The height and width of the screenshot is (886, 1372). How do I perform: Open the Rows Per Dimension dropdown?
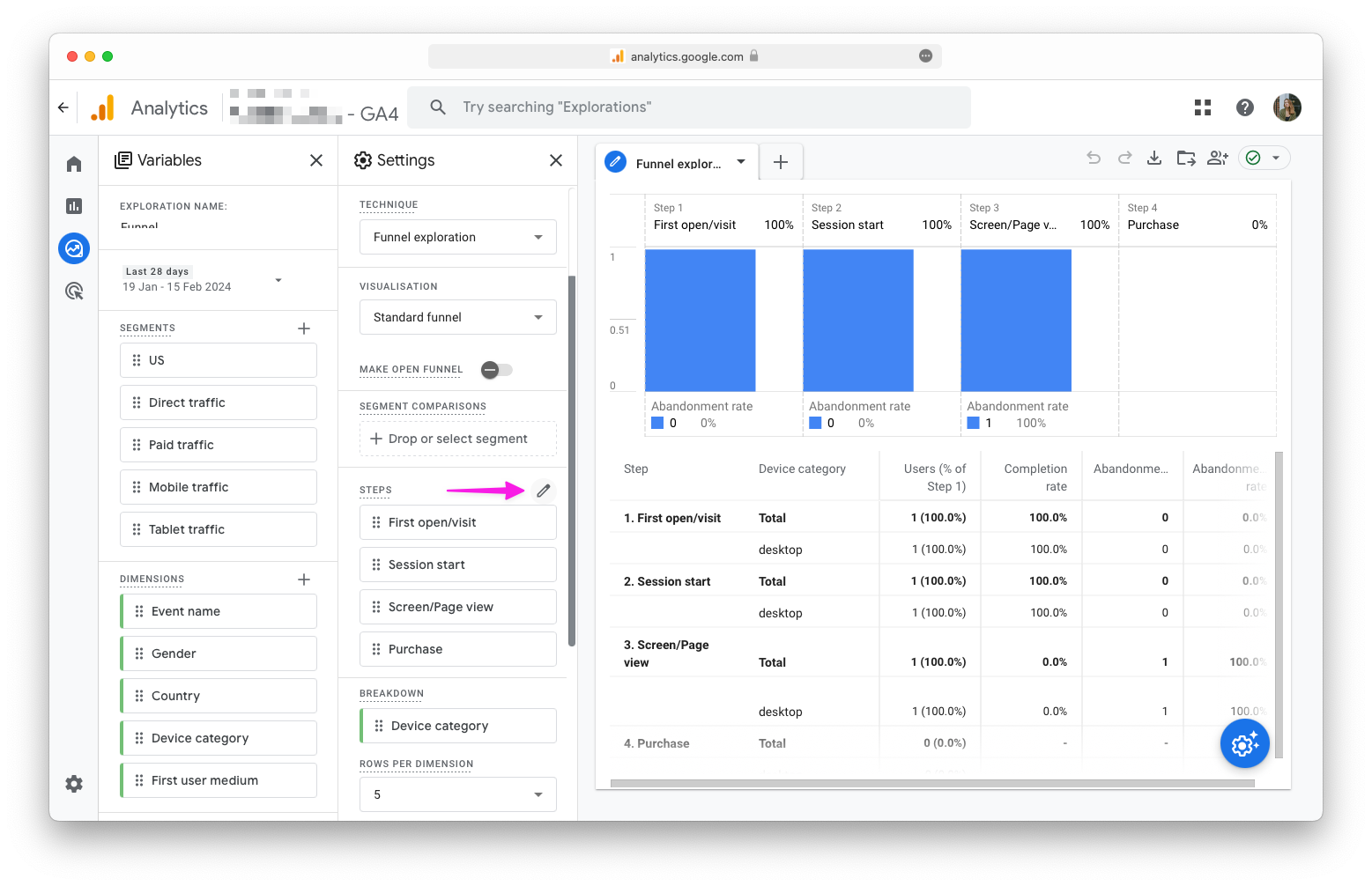point(458,794)
